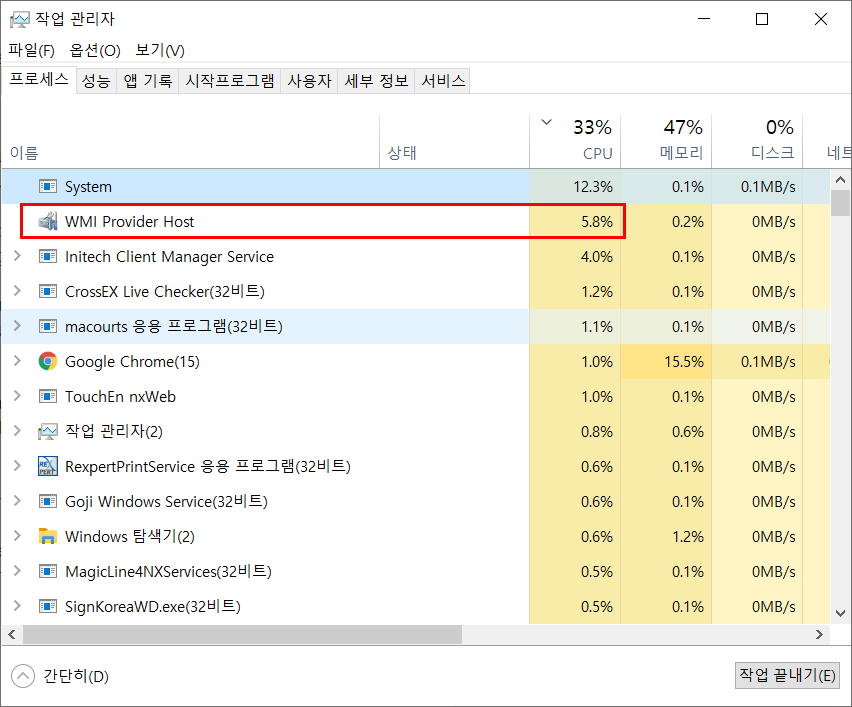The image size is (852, 707).
Task: Click horizontal scrollbar left arrow
Action: point(12,634)
